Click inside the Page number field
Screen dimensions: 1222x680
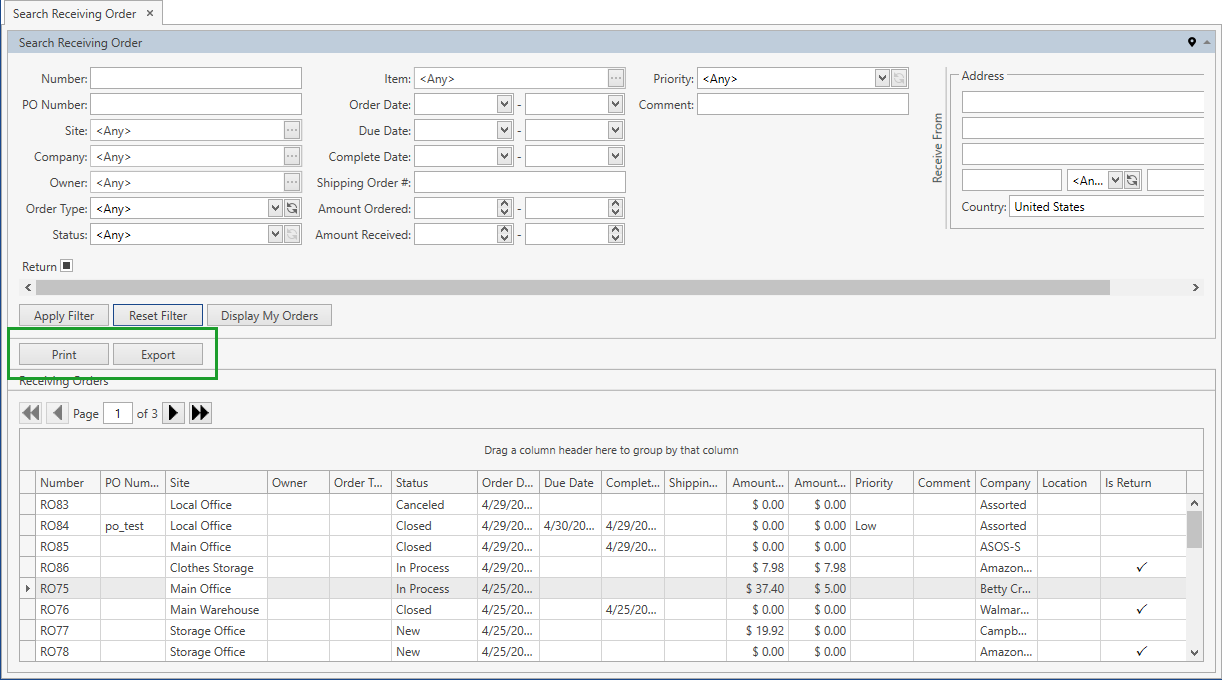point(117,412)
